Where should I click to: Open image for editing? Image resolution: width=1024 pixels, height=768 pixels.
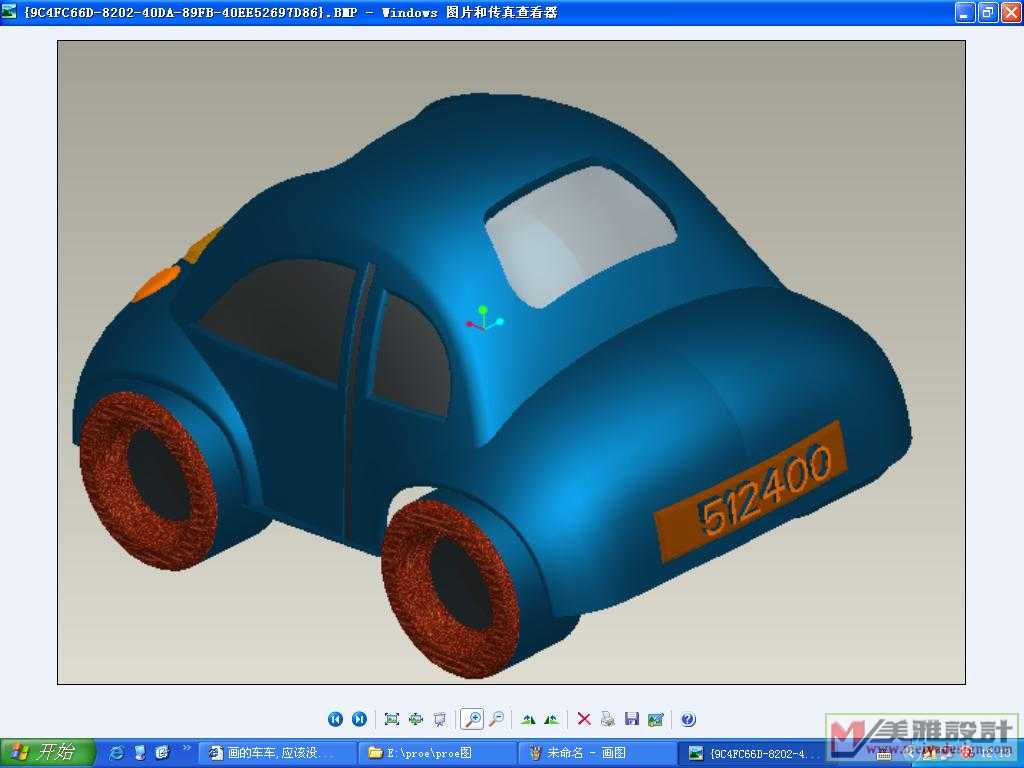click(656, 719)
